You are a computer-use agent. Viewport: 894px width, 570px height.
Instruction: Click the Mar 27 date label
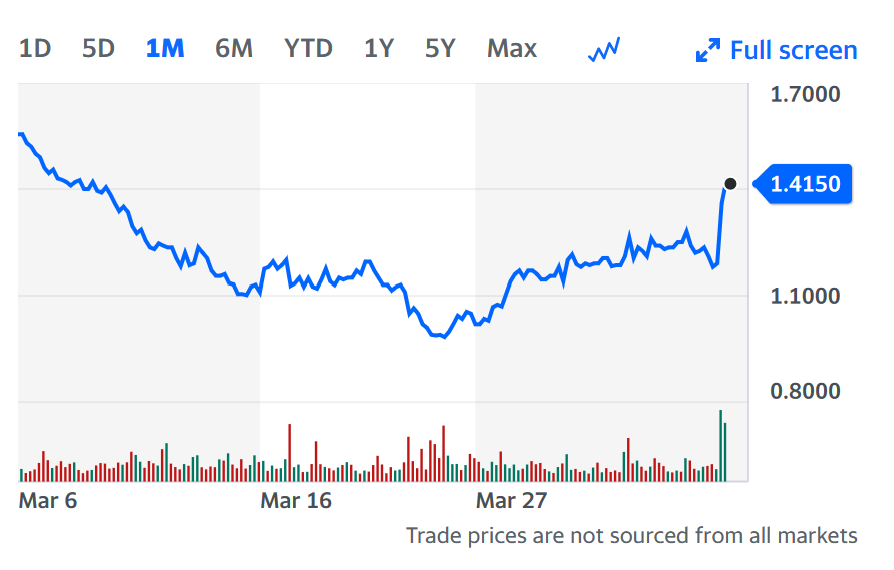510,500
